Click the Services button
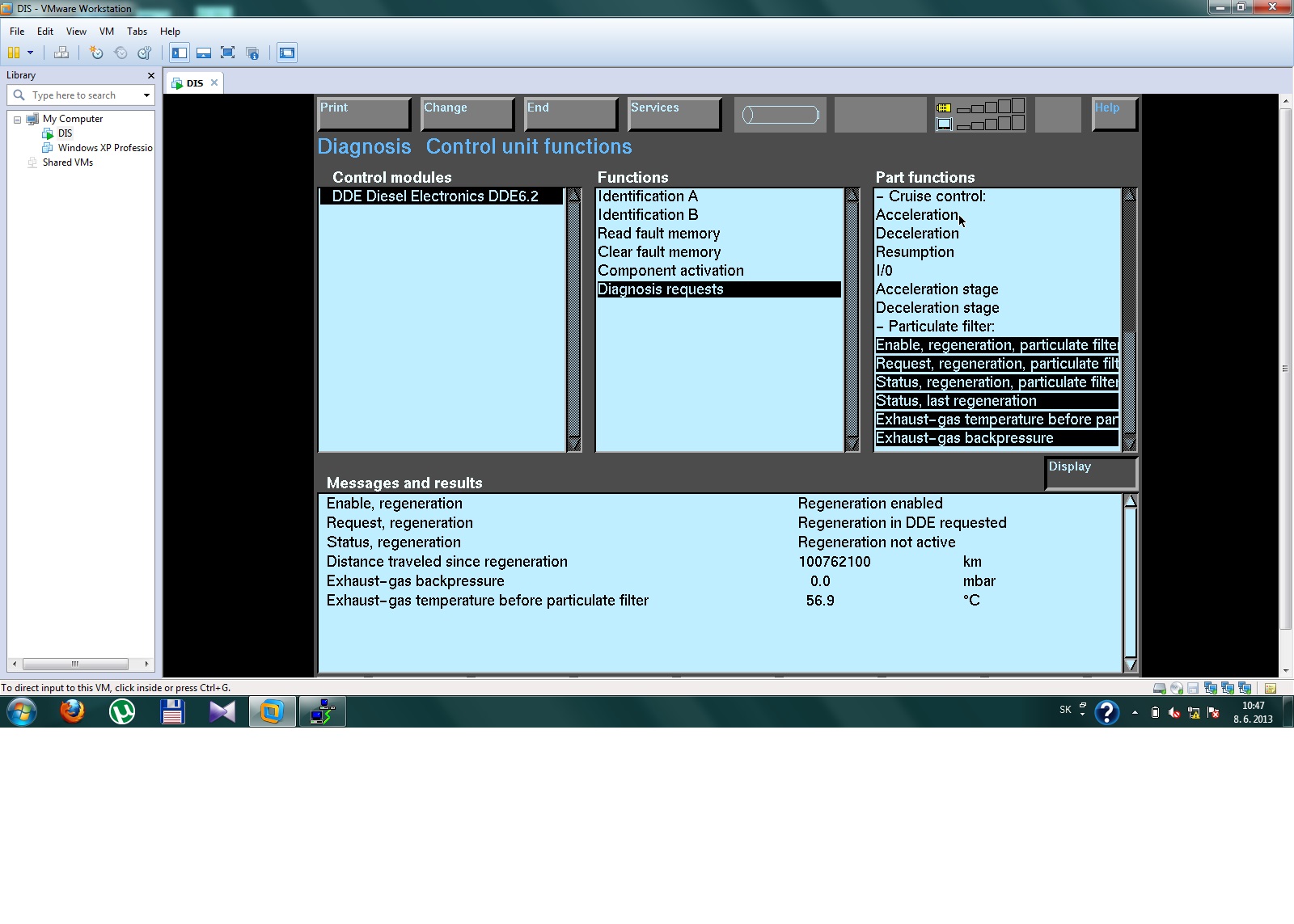1294x924 pixels. pyautogui.click(x=674, y=113)
